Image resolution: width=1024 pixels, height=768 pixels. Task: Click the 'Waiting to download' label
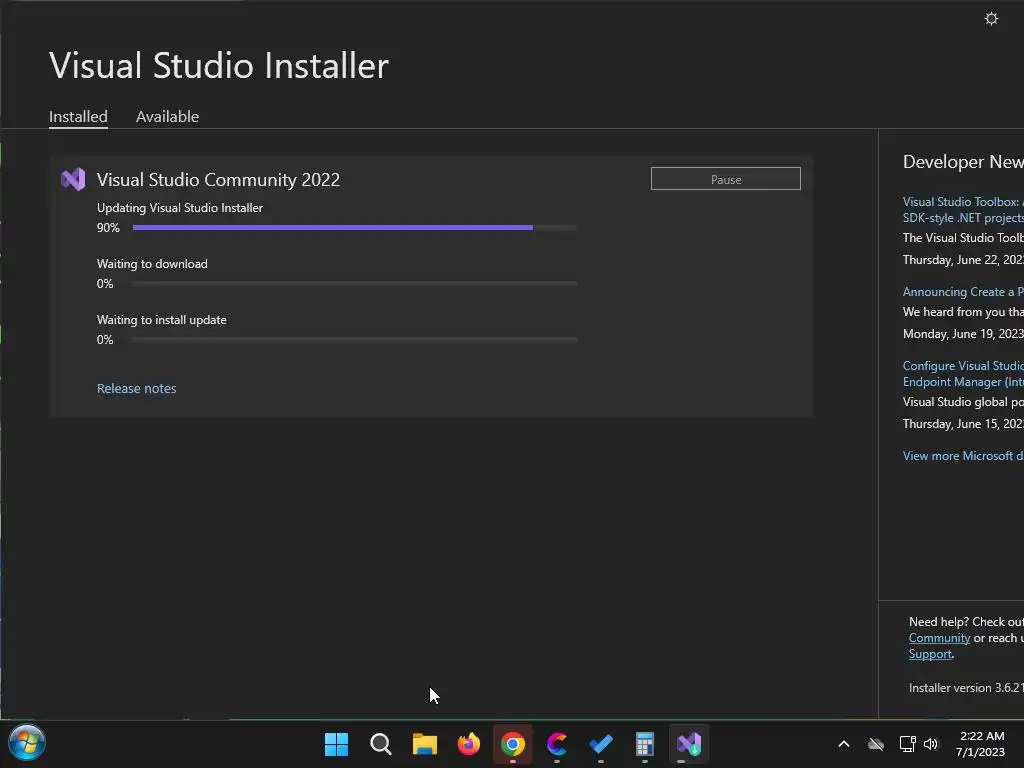[x=152, y=264]
